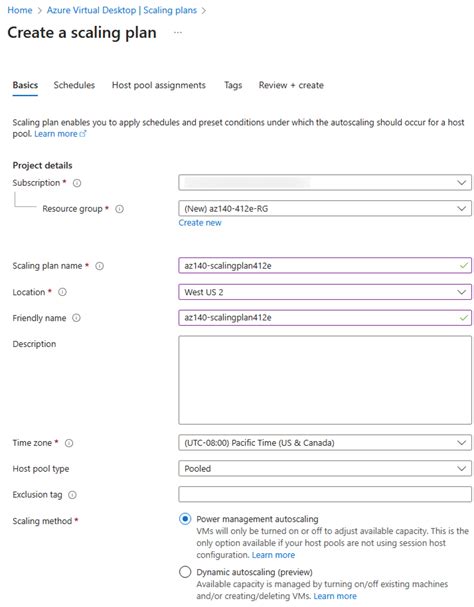474x607 pixels.
Task: Select Dynamic autoscaling (preview) radio button
Action: (185, 572)
